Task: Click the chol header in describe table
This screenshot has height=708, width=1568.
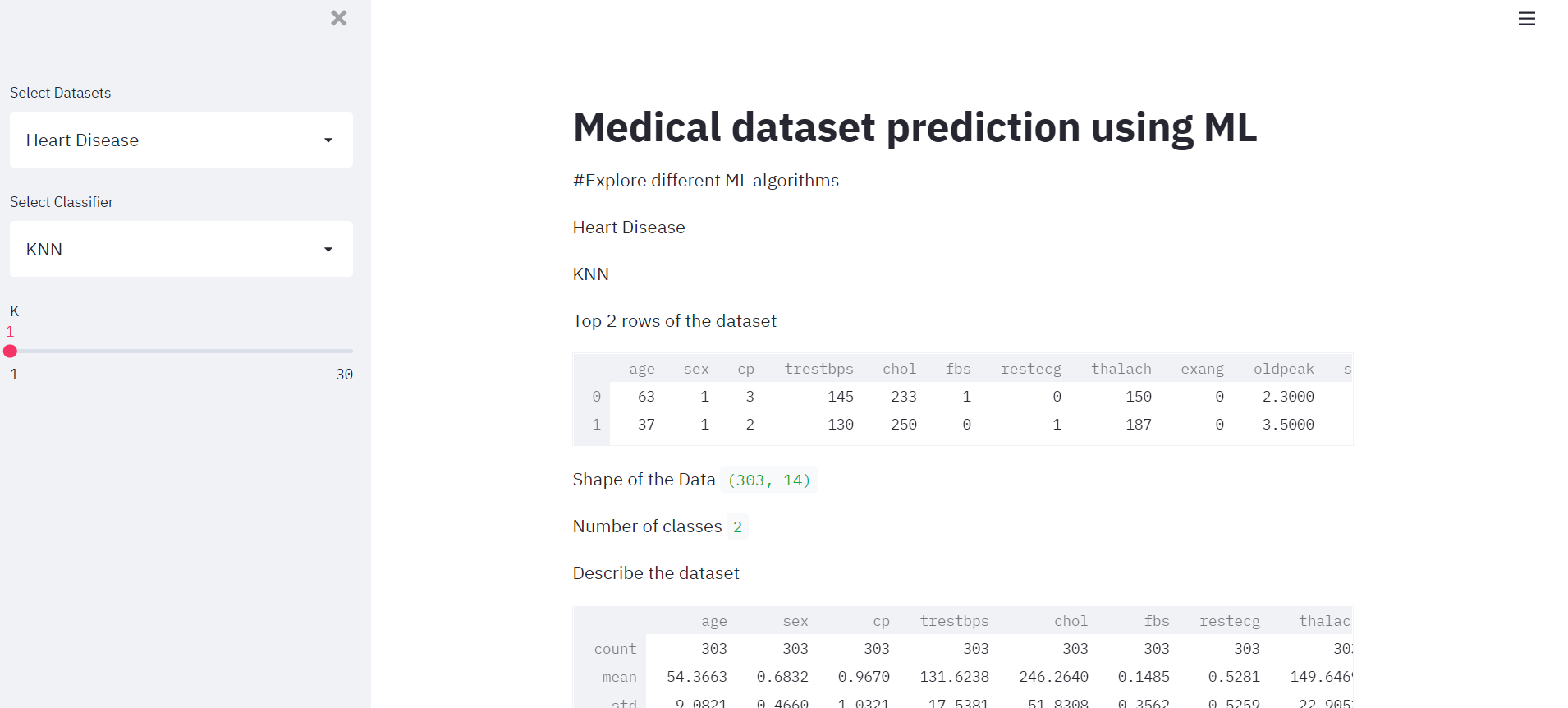Action: coord(1071,621)
